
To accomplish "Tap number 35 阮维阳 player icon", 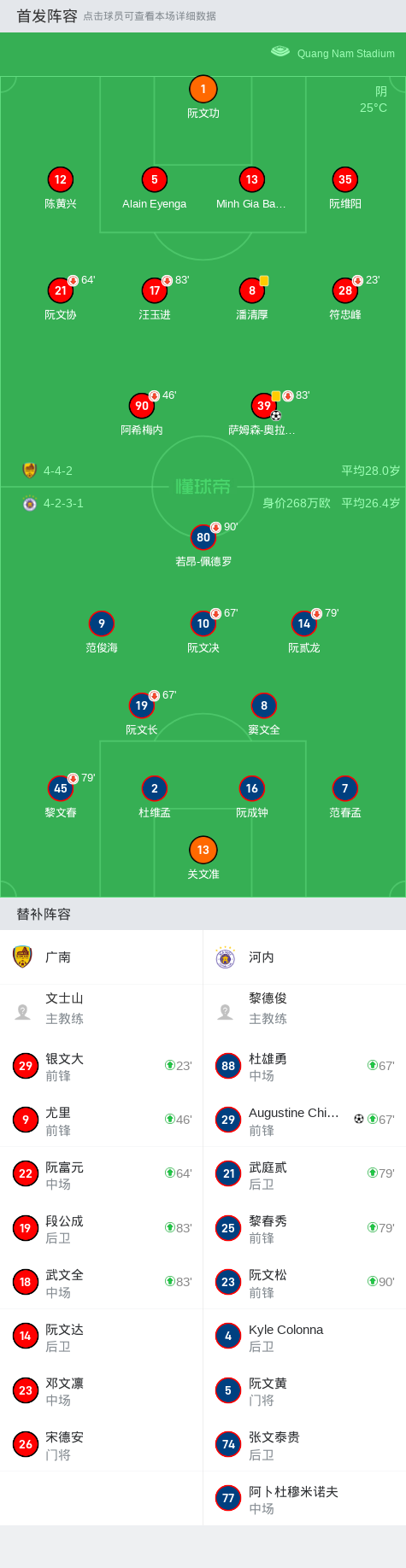I will (x=344, y=179).
